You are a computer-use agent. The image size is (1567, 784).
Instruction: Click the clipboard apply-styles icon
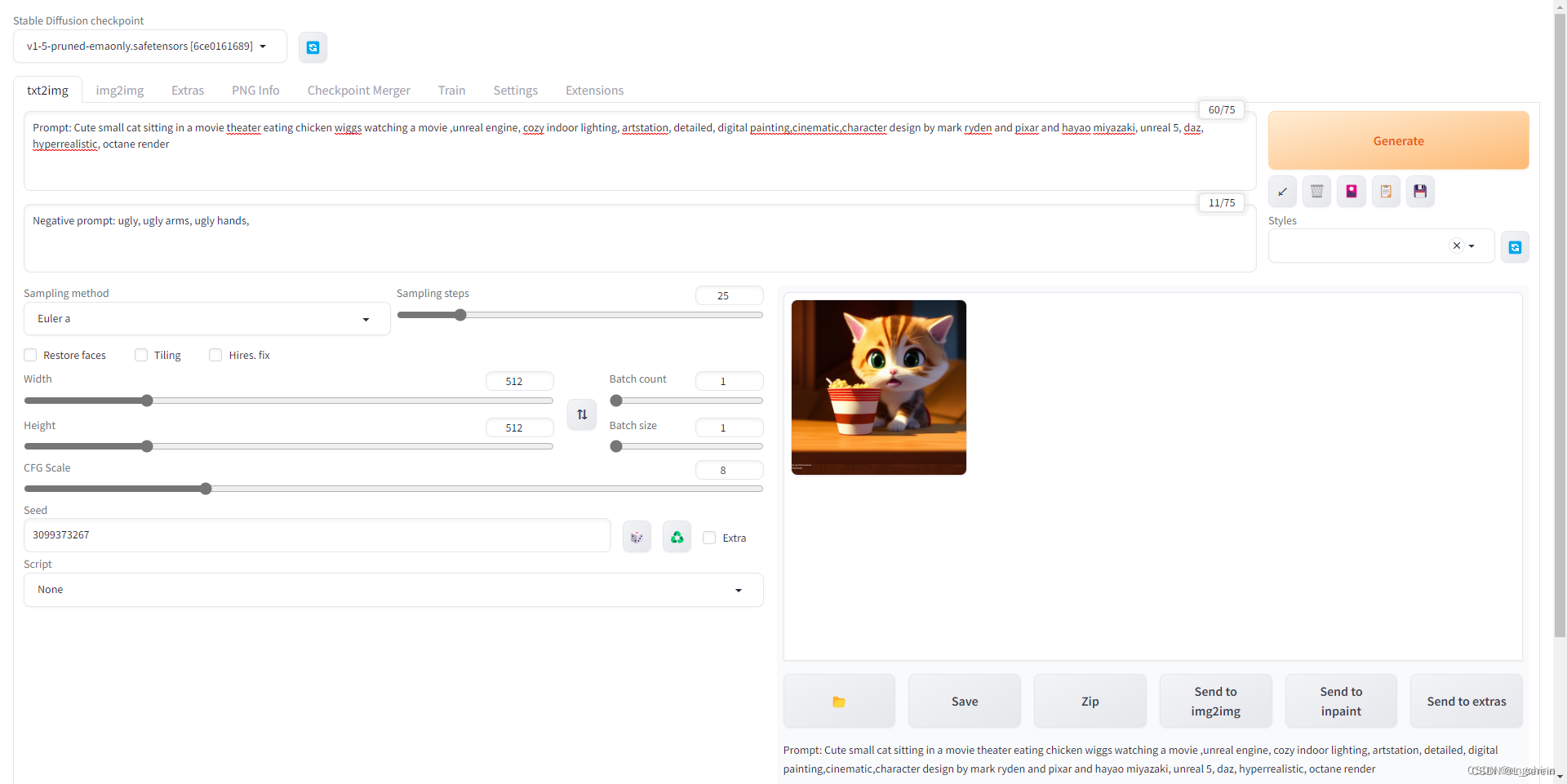(1386, 192)
